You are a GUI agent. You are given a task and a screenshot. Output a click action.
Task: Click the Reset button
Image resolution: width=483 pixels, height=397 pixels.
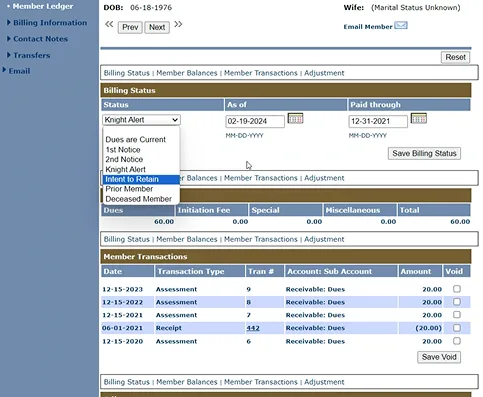click(x=455, y=57)
